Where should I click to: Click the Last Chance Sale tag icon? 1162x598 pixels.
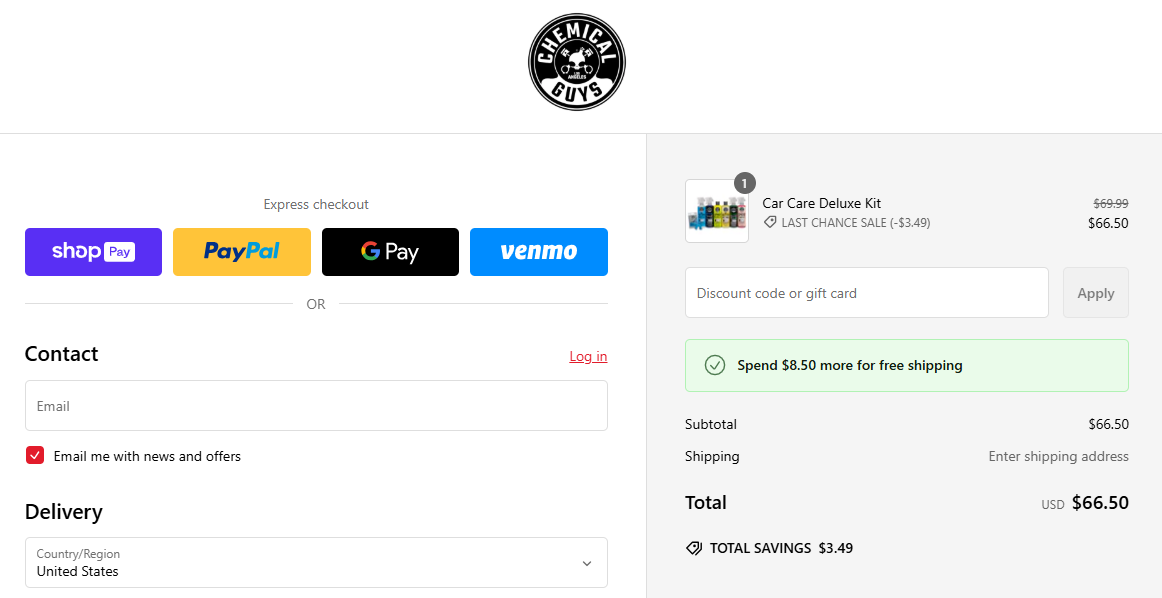tap(770, 223)
